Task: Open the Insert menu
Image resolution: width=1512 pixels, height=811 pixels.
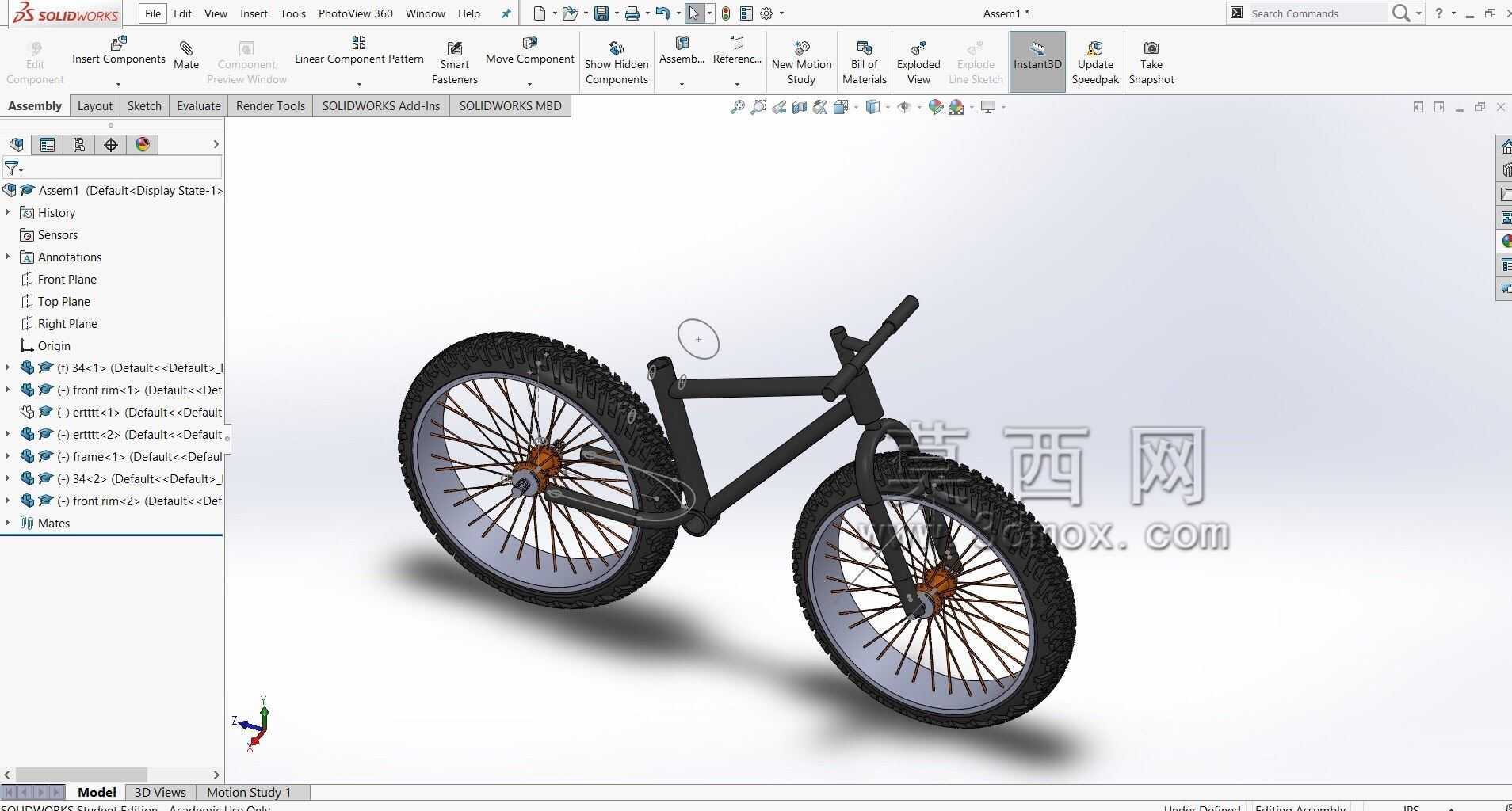Action: tap(254, 13)
